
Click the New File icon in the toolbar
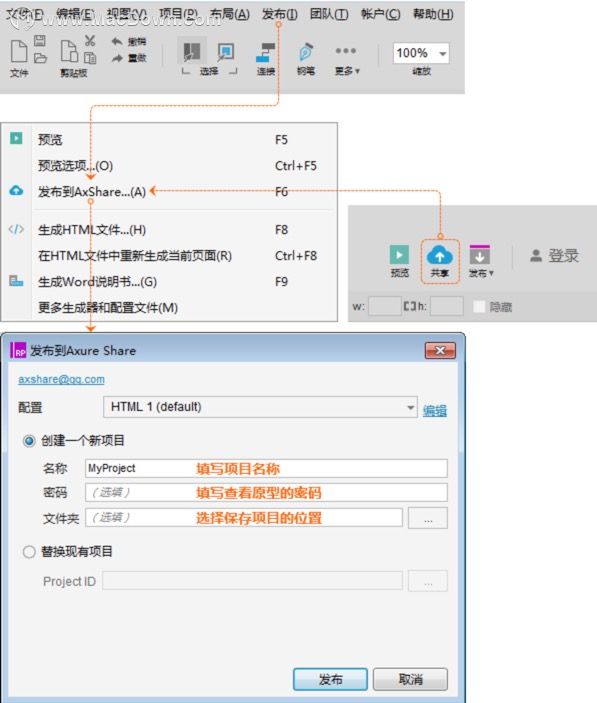pyautogui.click(x=19, y=51)
